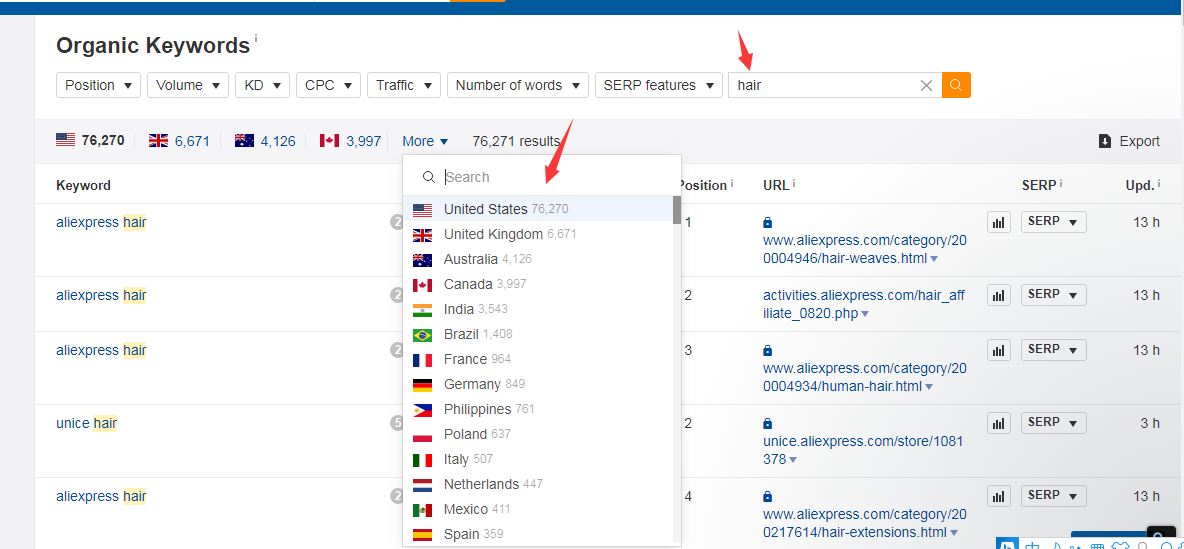Click info icon beside Upd. column header
1184x549 pixels.
pos(1161,184)
